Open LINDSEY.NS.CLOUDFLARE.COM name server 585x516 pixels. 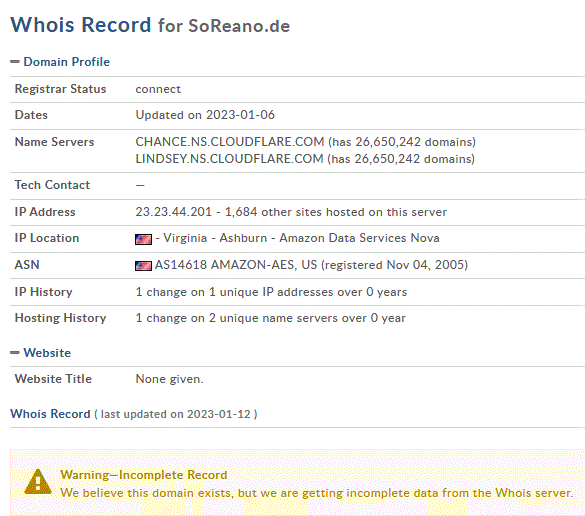point(229,159)
